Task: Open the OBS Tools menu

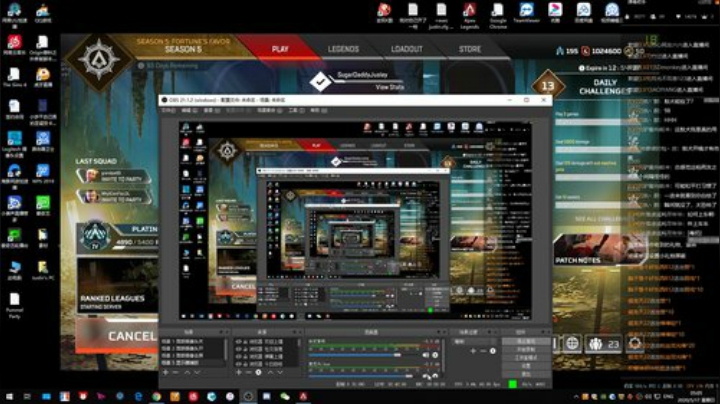Action: 296,111
